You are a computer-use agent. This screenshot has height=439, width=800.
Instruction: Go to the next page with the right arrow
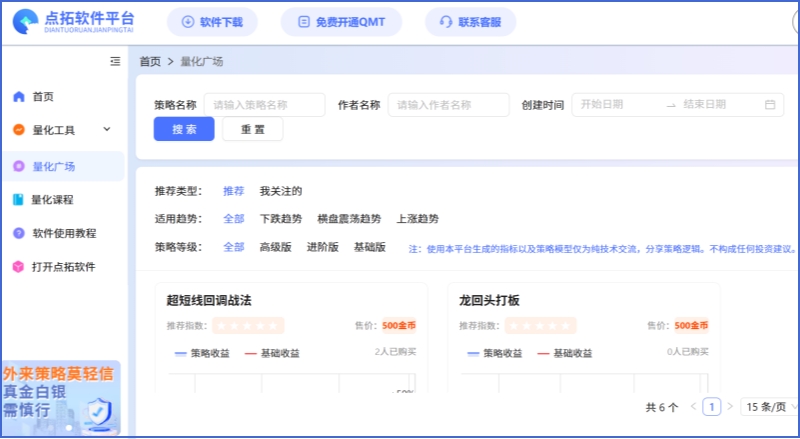click(x=730, y=407)
